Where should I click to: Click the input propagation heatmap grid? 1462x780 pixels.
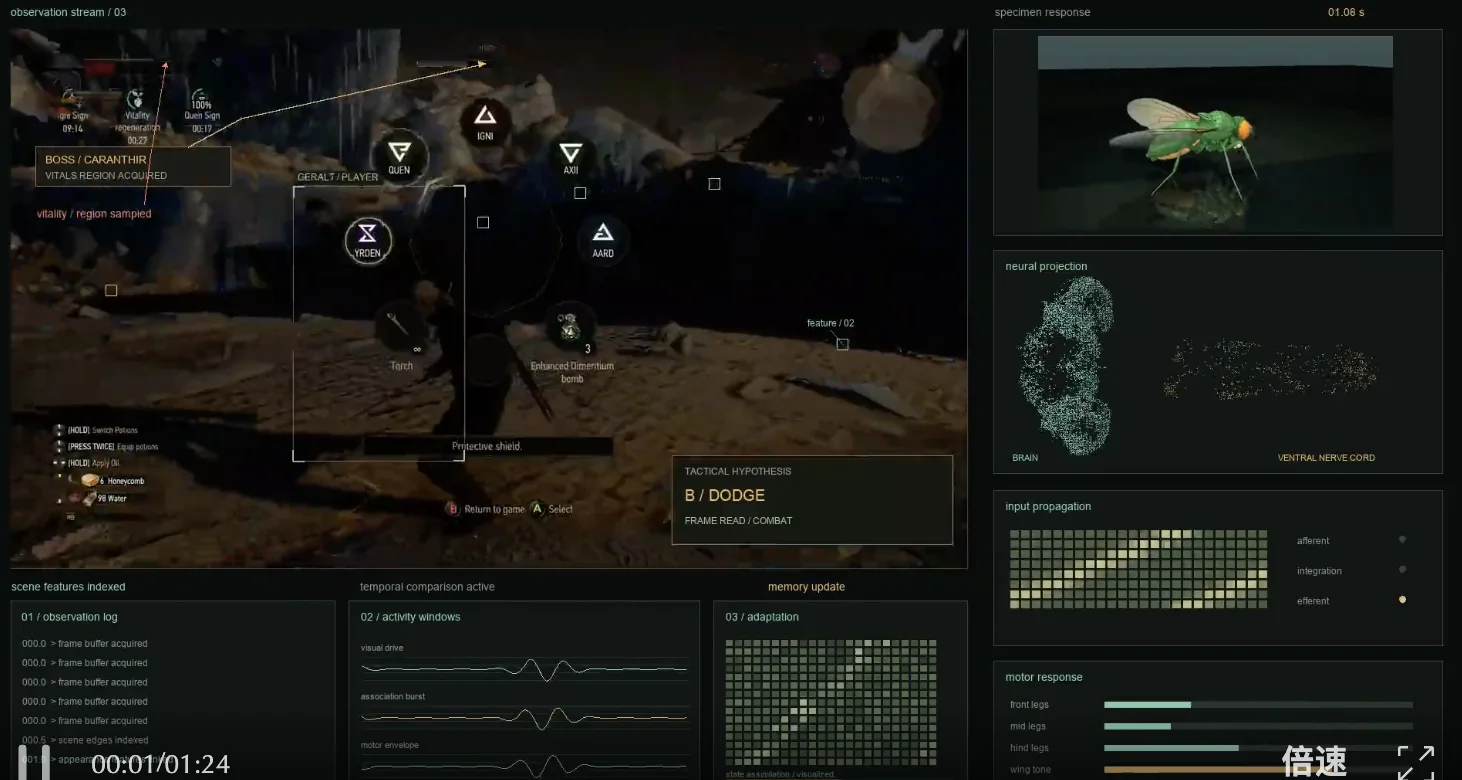point(1138,569)
